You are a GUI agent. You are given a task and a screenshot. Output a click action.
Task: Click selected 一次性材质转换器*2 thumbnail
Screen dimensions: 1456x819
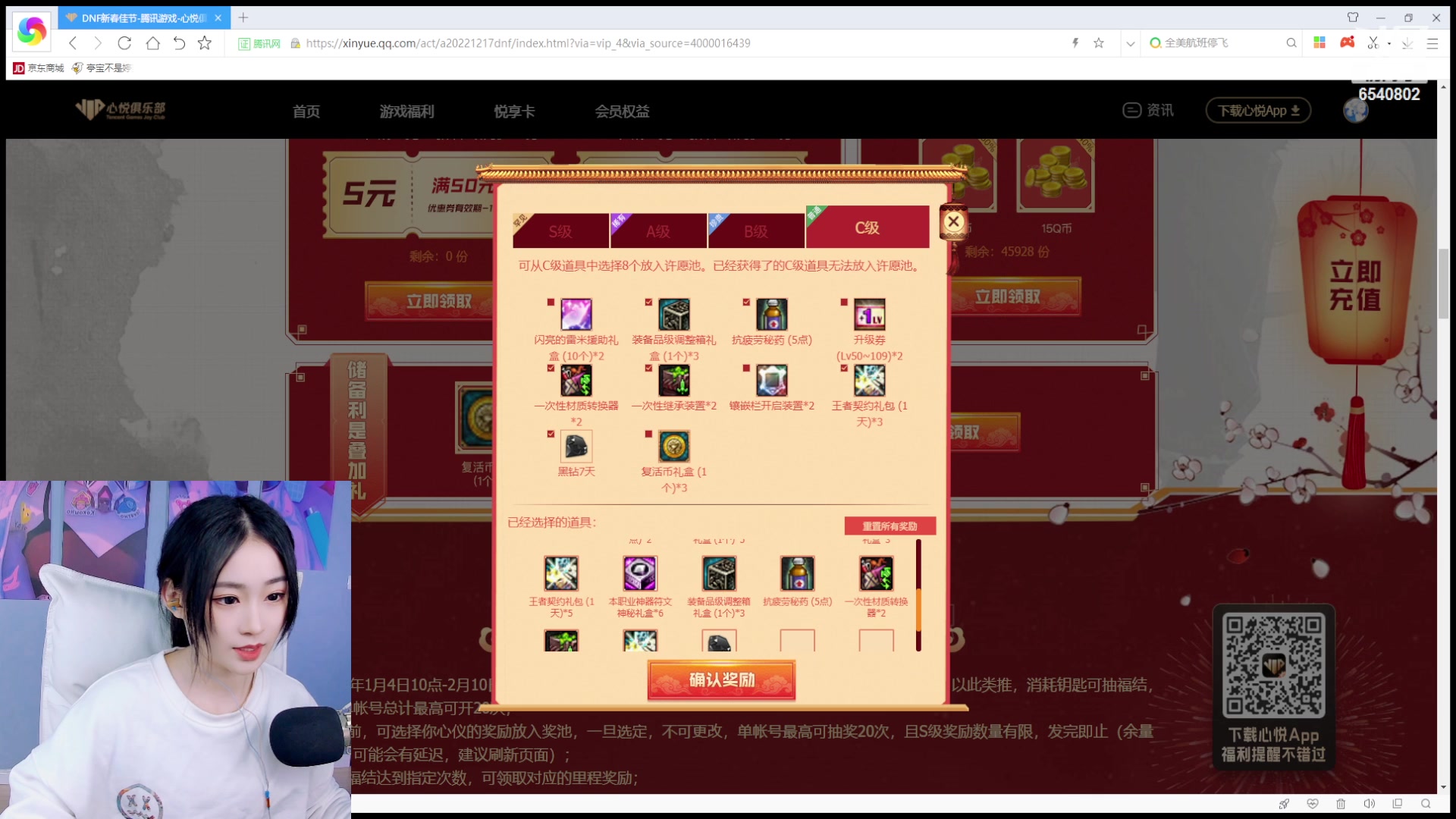pos(877,573)
